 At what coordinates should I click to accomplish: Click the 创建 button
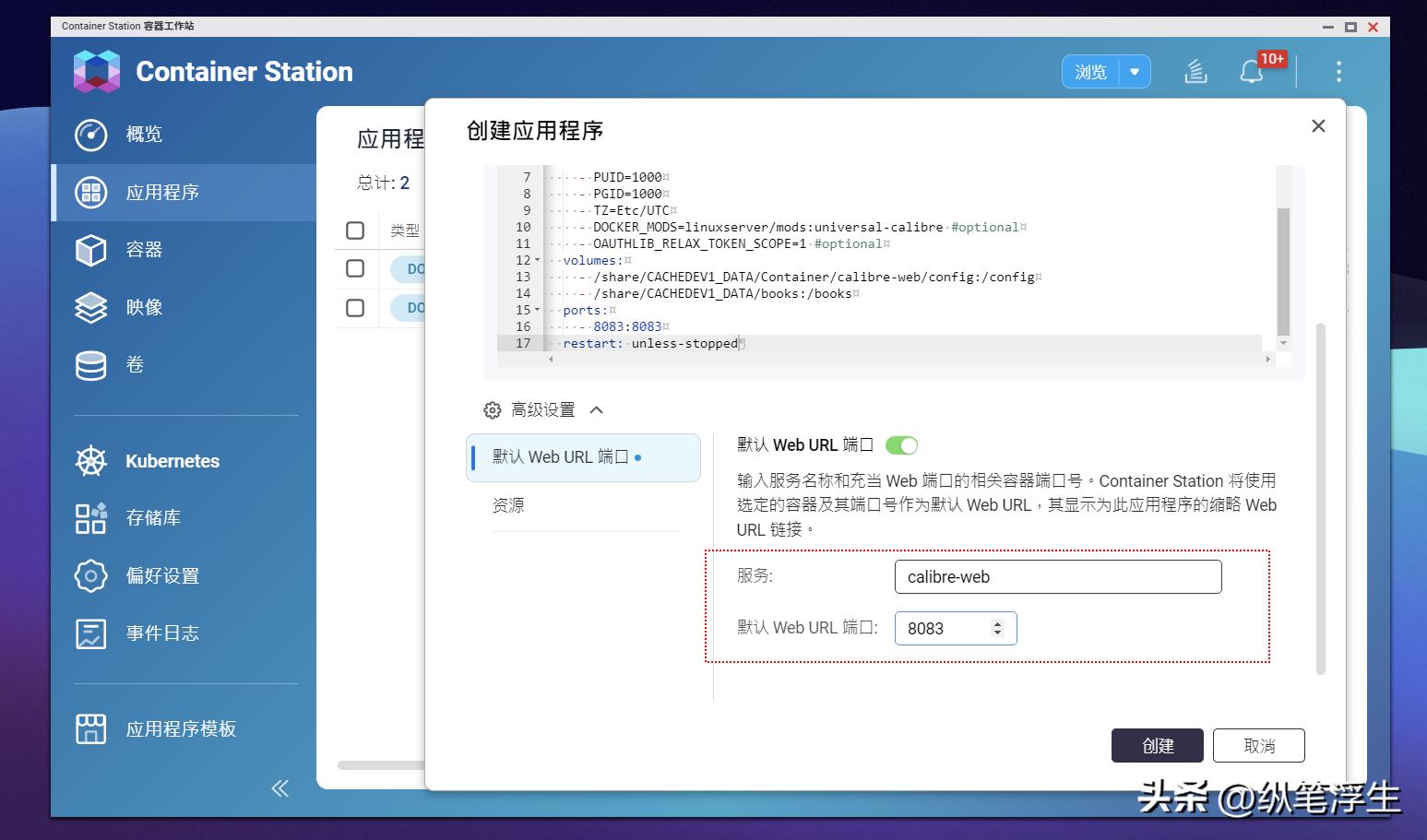tap(1158, 746)
